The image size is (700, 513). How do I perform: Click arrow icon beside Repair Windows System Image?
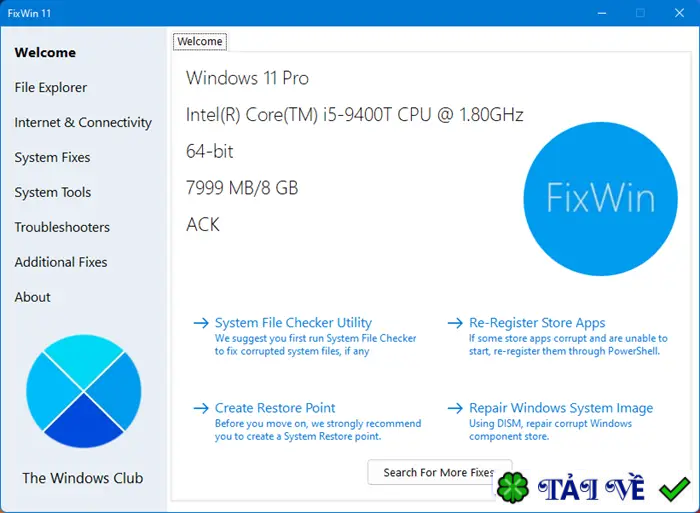point(455,408)
